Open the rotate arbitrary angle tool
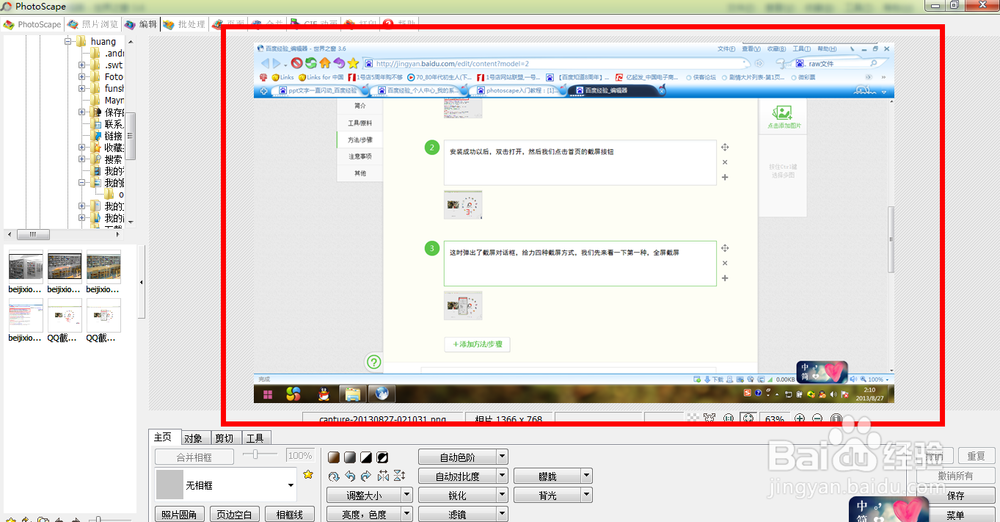 pyautogui.click(x=334, y=476)
